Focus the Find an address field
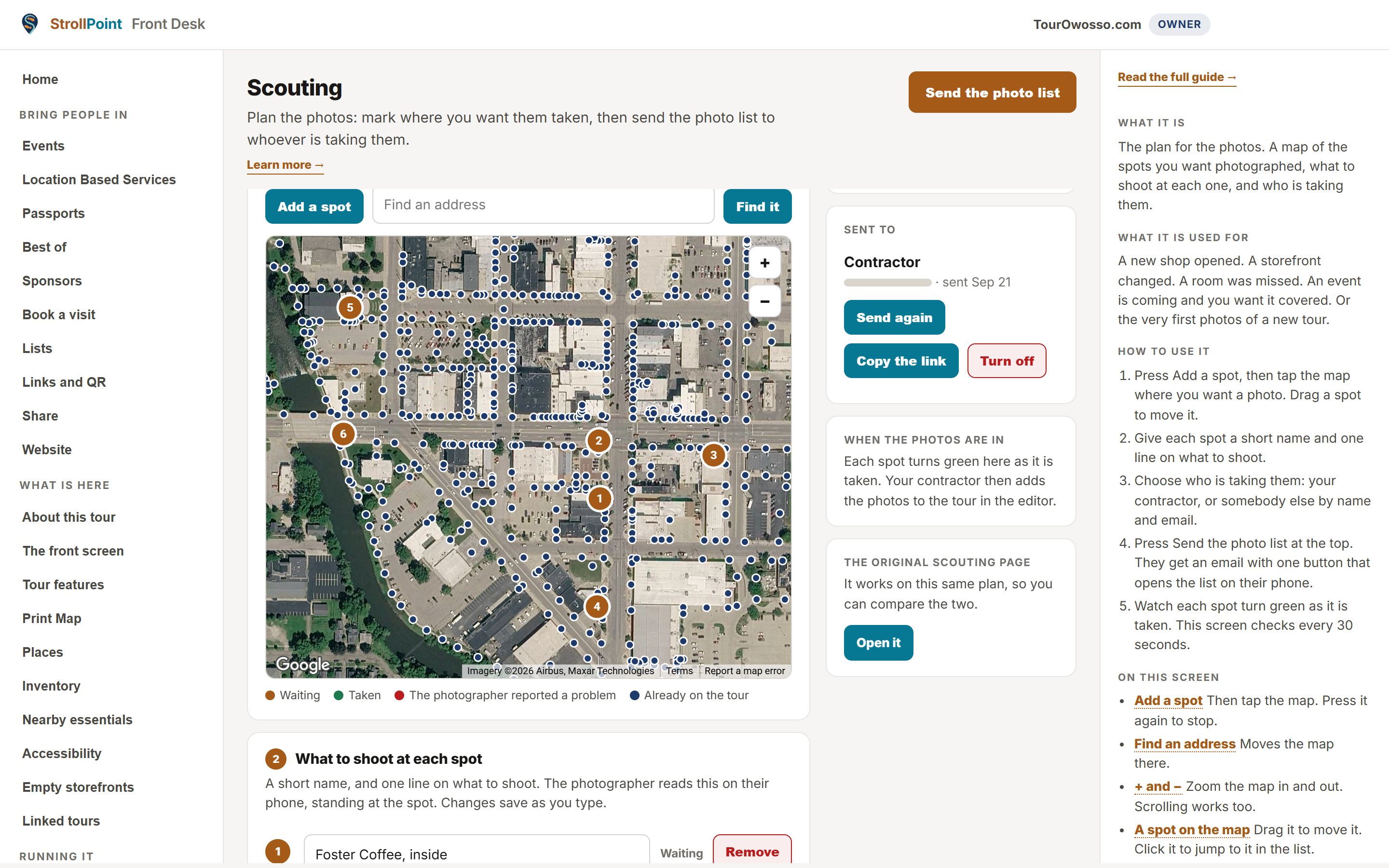Screen dimensions: 1389x868 coord(543,205)
